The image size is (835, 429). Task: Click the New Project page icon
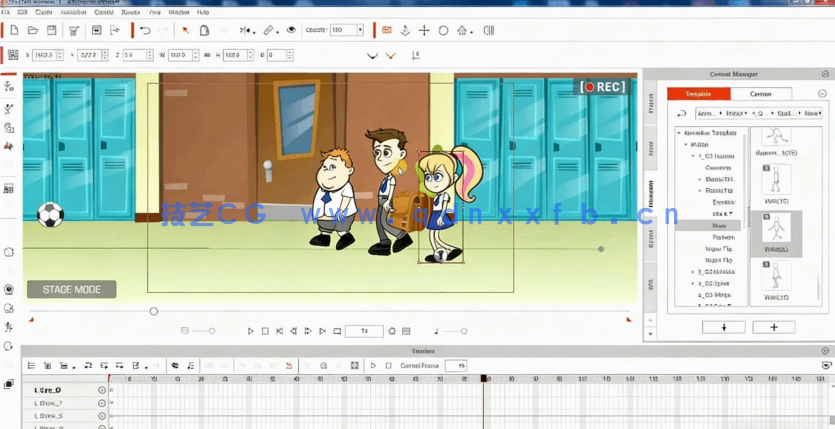coord(14,30)
